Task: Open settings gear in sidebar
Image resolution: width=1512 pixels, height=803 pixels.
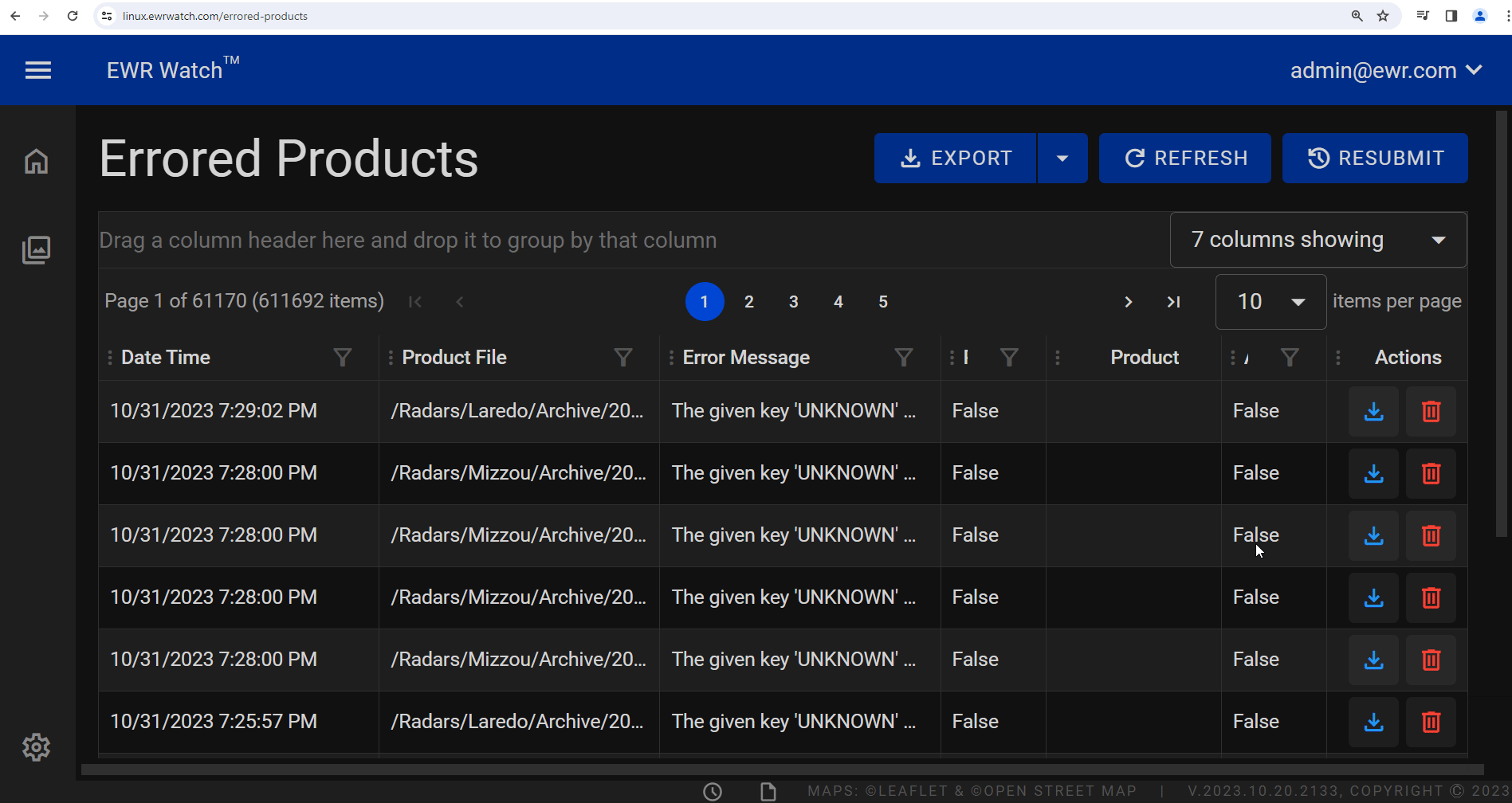Action: 36,747
